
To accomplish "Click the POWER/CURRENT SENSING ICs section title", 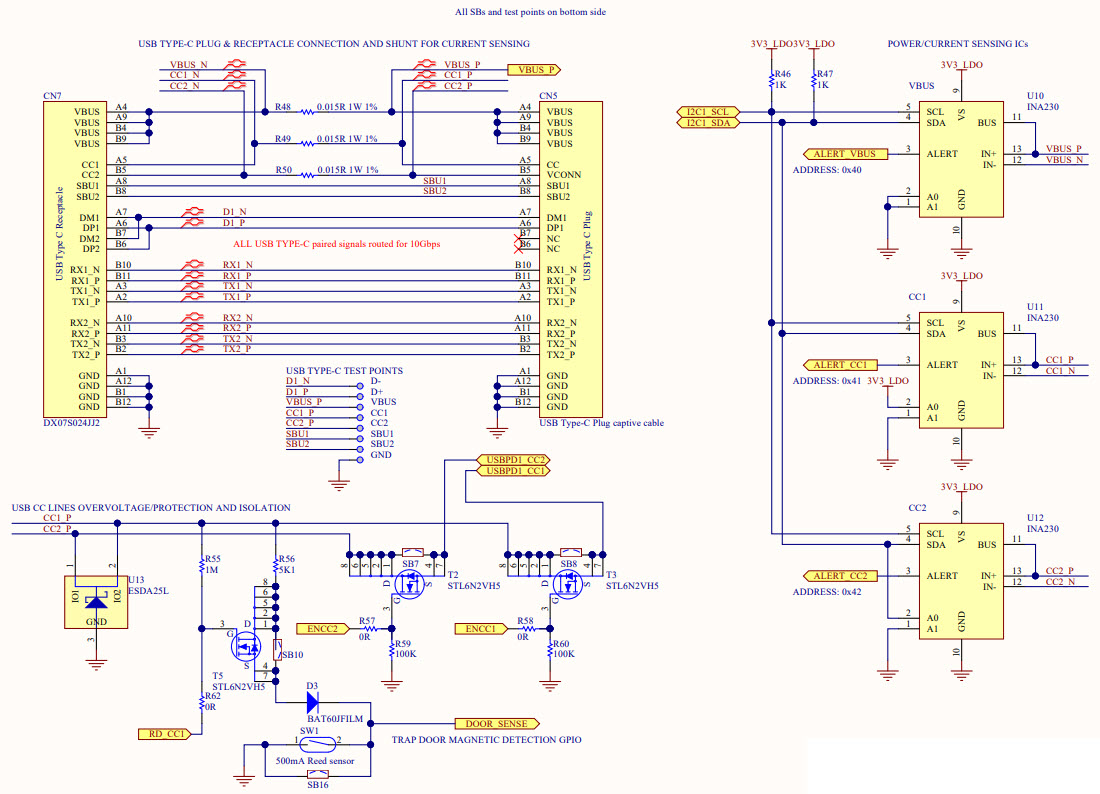I will pos(957,43).
